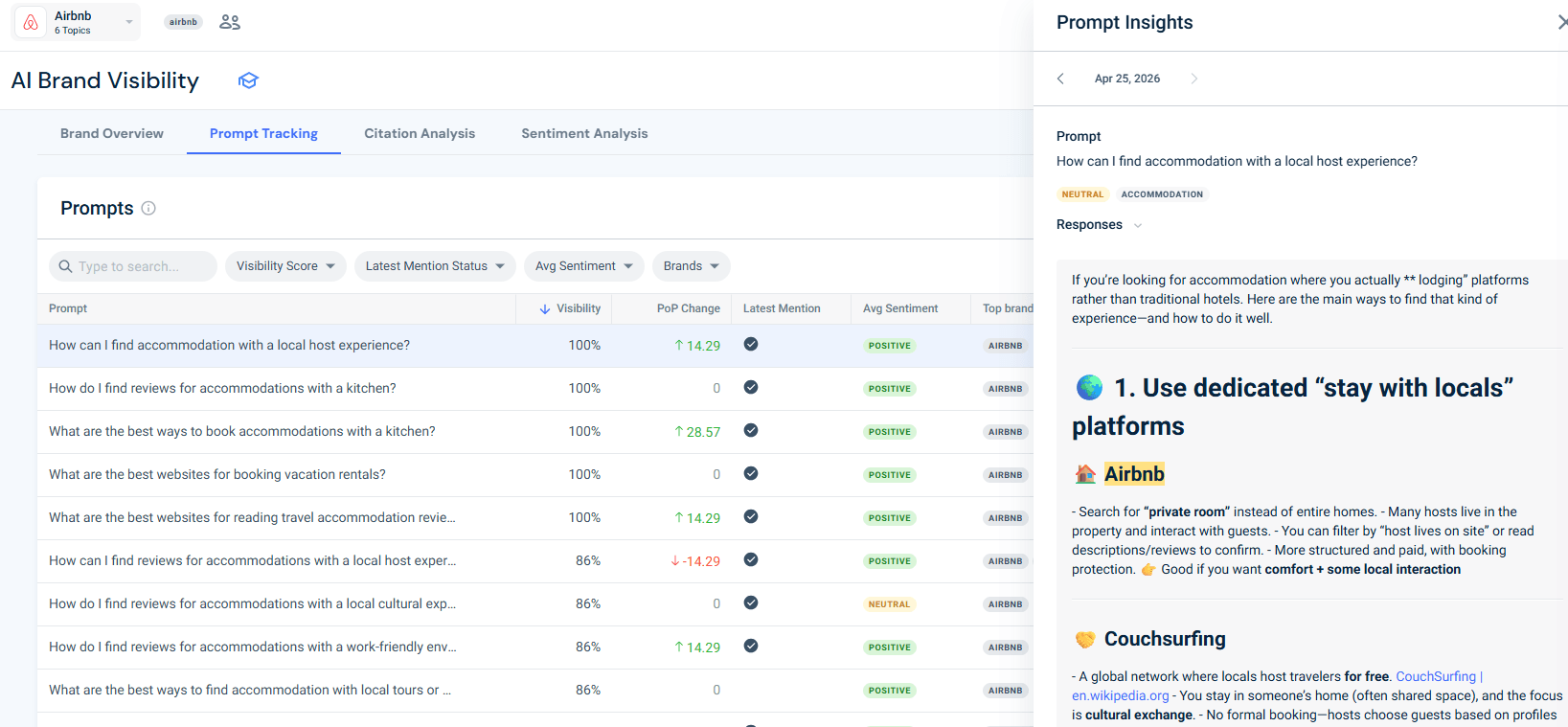The image size is (1568, 727).
Task: Click the 28.57 PoP change value
Action: point(697,432)
